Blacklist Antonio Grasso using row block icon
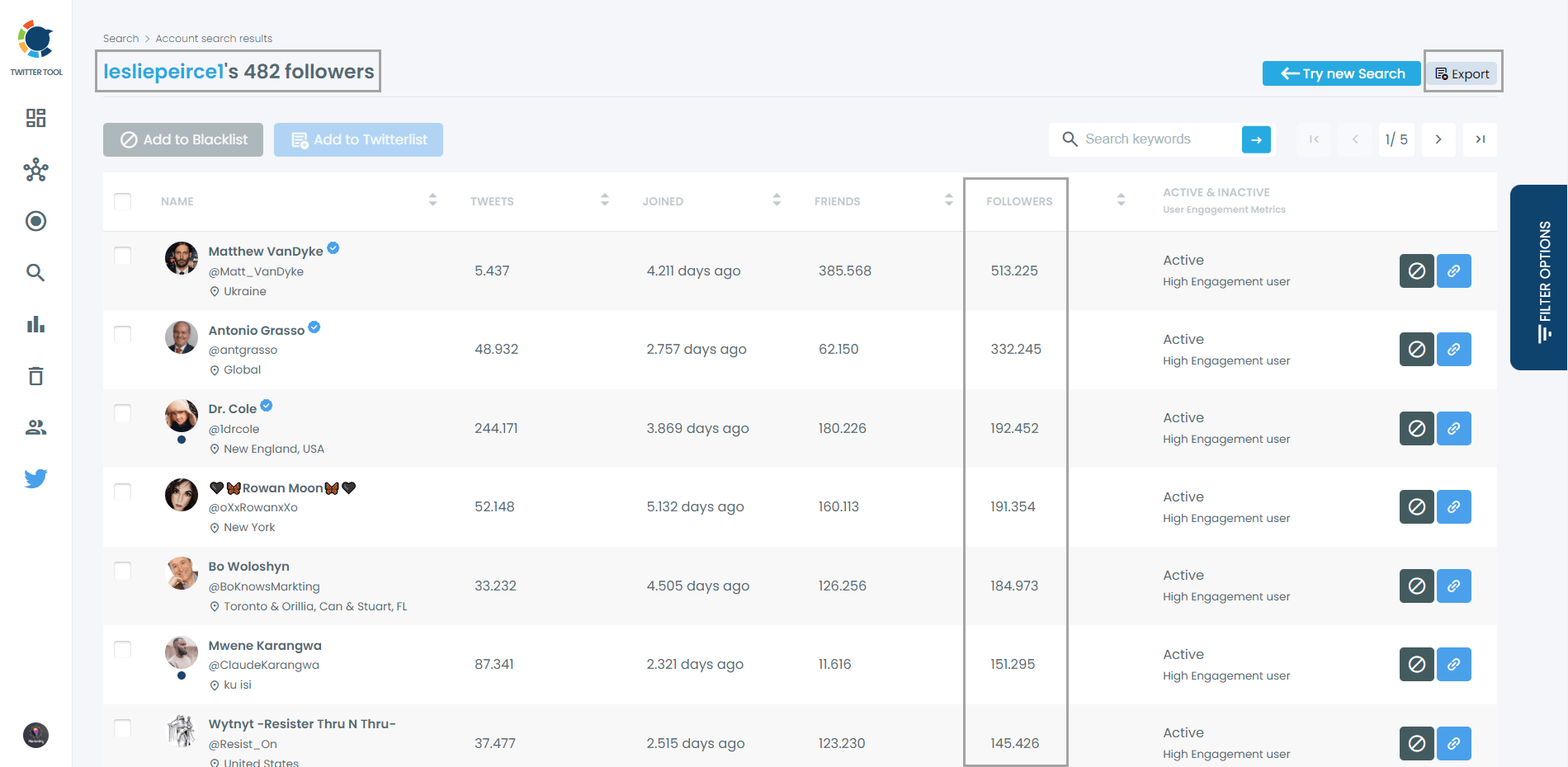 (1417, 349)
